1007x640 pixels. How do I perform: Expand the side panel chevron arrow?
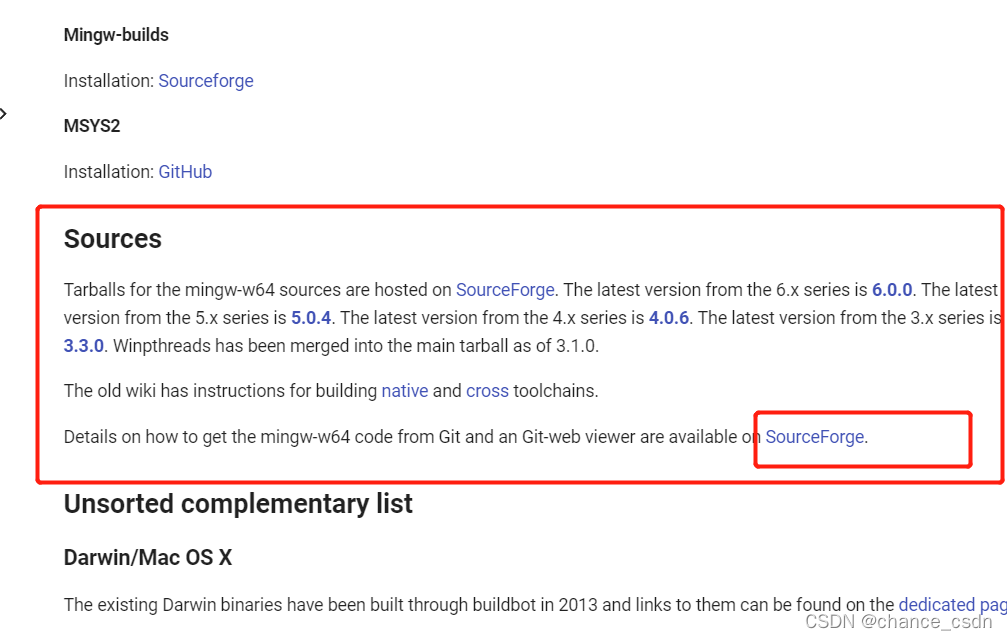tap(3, 114)
